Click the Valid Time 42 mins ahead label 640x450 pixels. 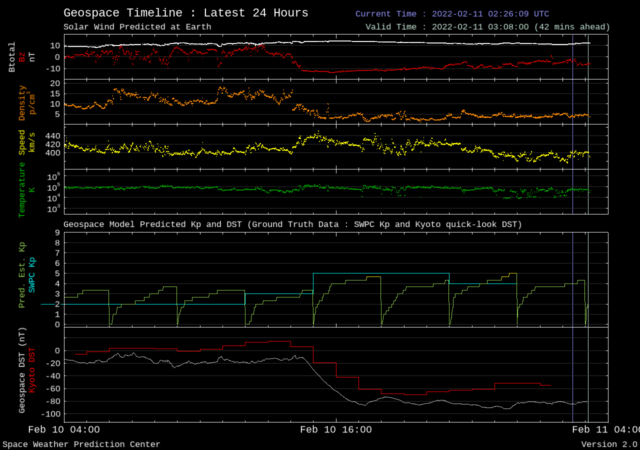point(480,28)
